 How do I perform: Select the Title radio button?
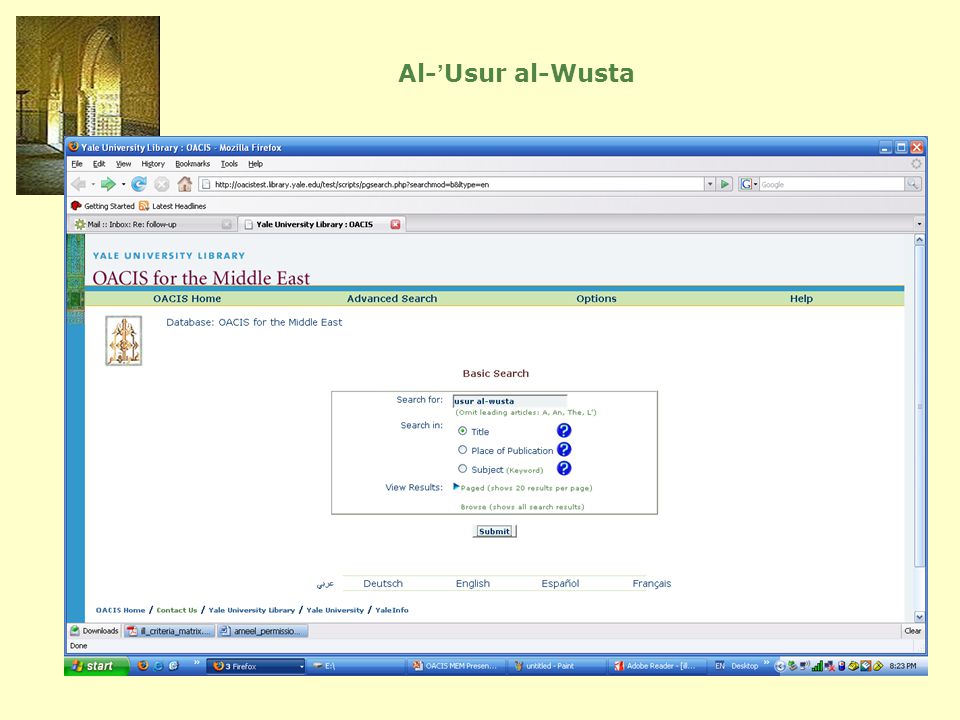click(462, 431)
